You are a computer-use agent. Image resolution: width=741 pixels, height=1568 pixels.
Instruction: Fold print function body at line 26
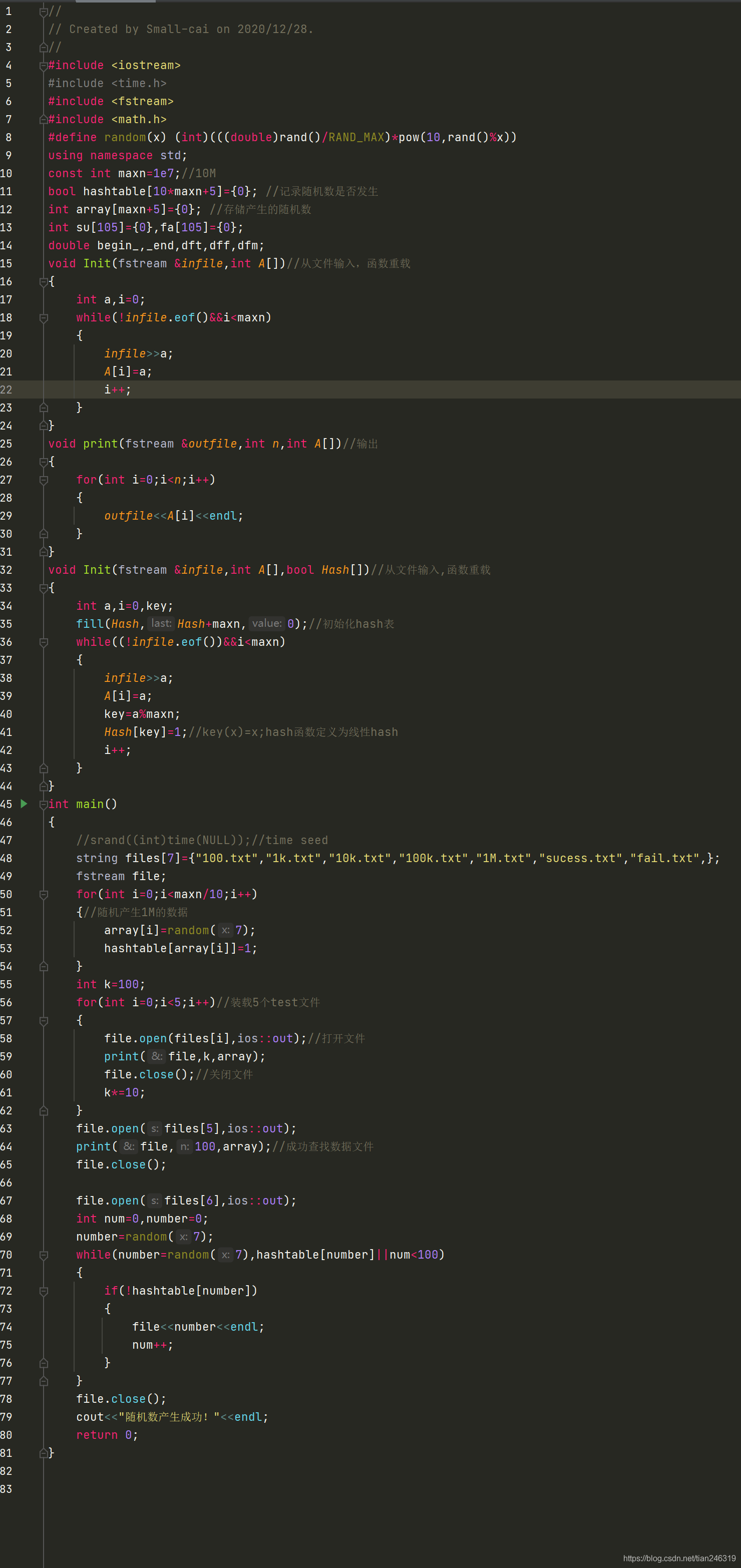[x=43, y=462]
